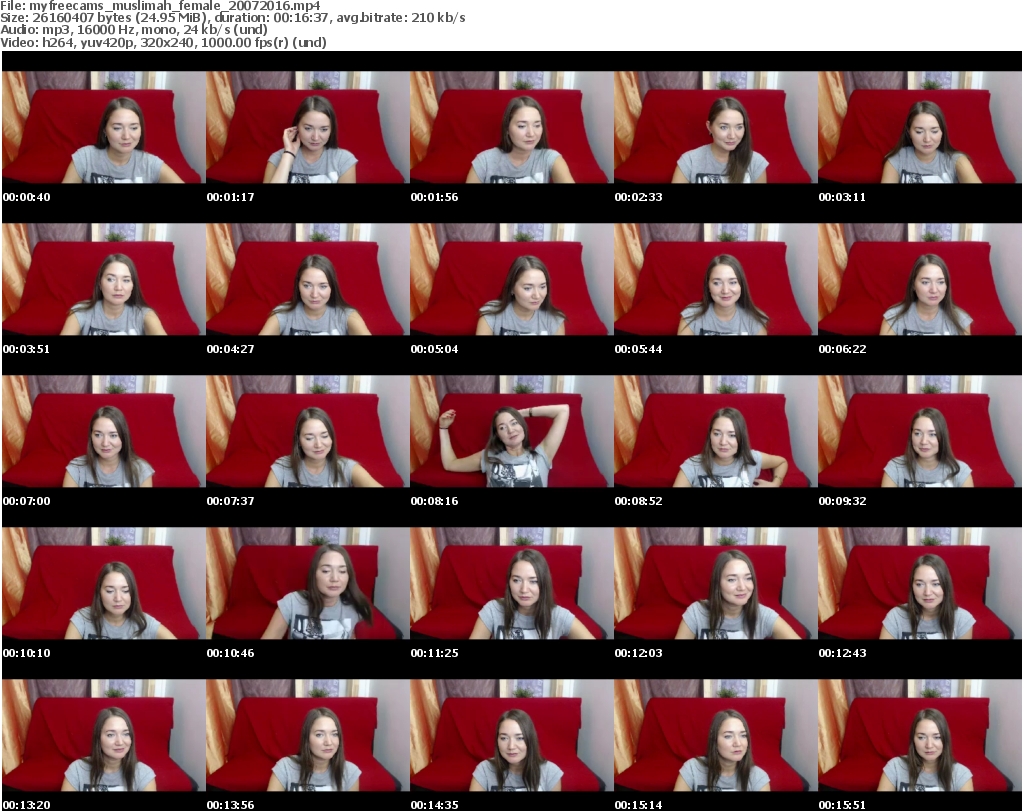Click the 00:06:22 timestamp label
Image resolution: width=1024 pixels, height=811 pixels.
(x=842, y=349)
